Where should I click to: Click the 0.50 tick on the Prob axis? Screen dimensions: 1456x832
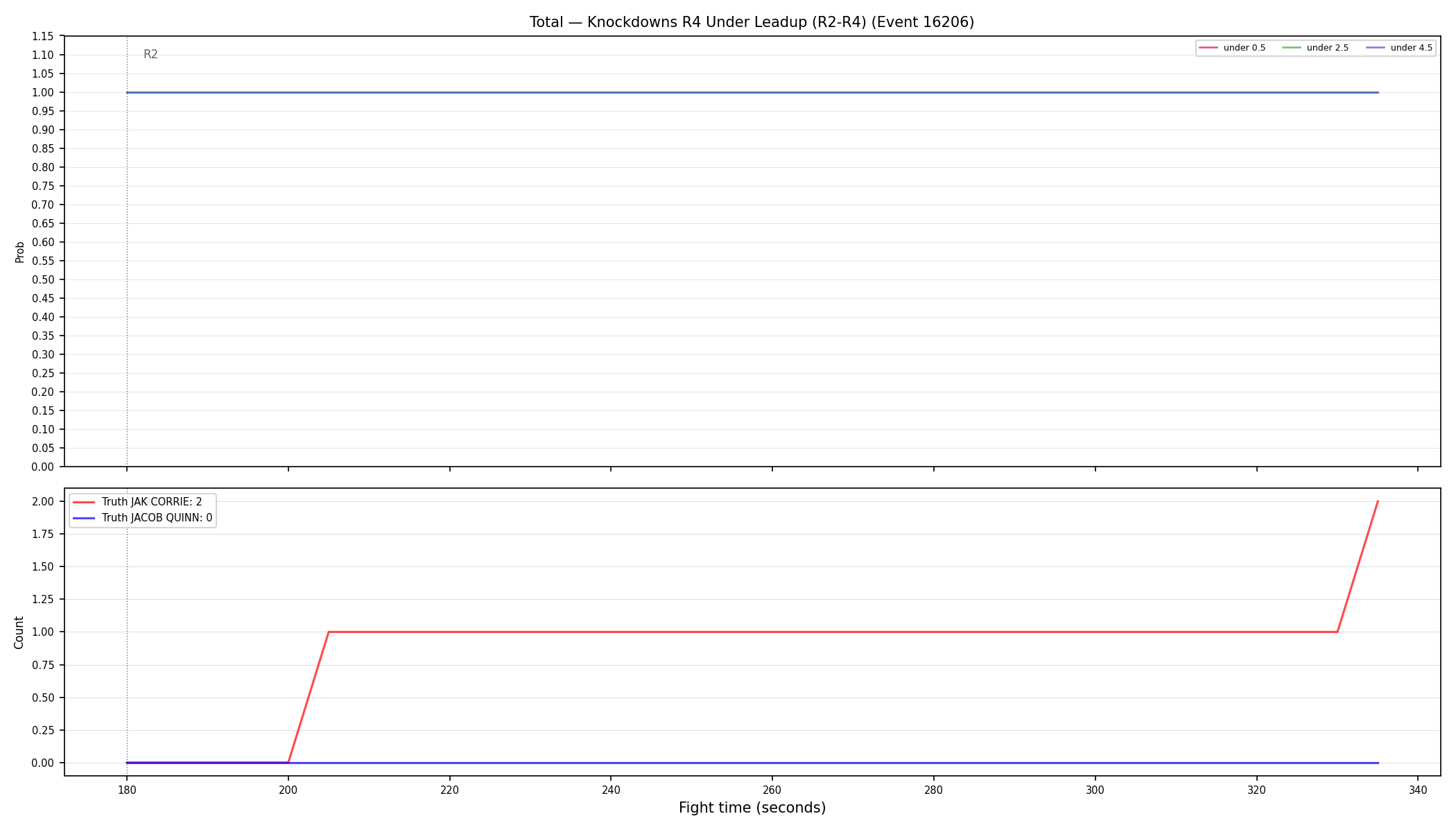(x=42, y=280)
